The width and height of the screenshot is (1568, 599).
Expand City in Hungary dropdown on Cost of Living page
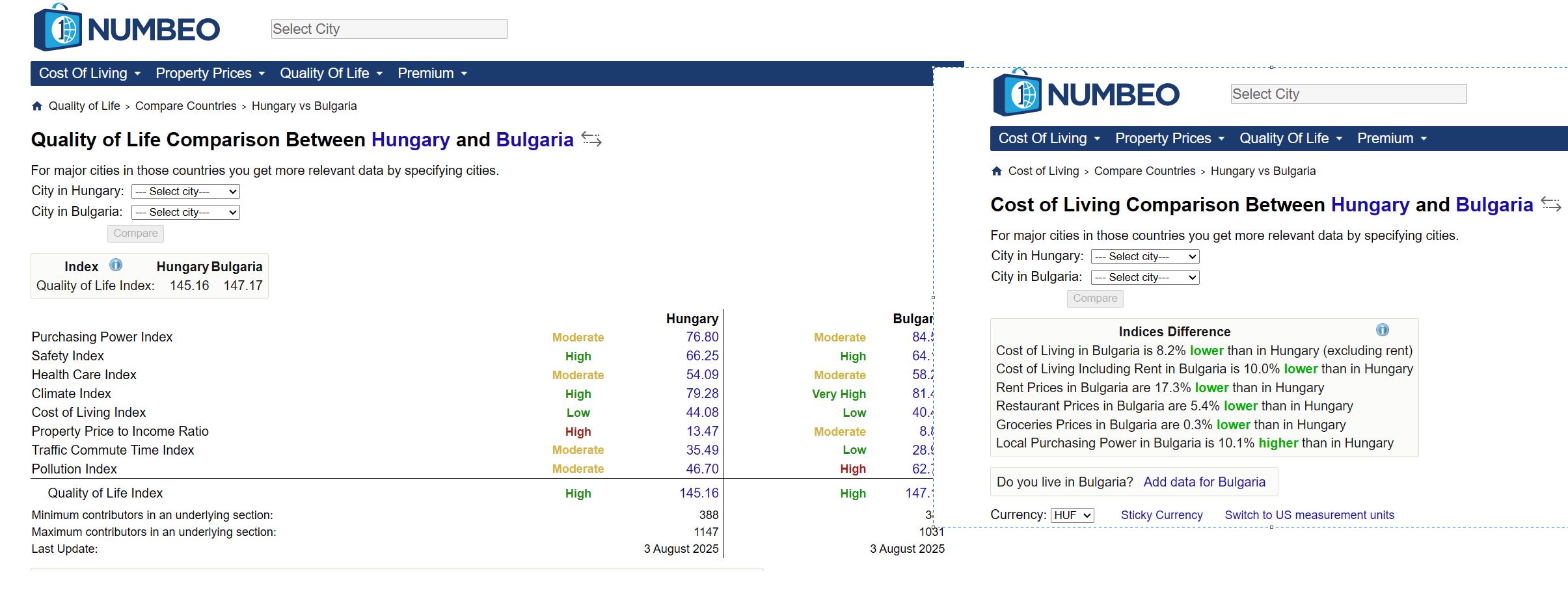[1145, 256]
